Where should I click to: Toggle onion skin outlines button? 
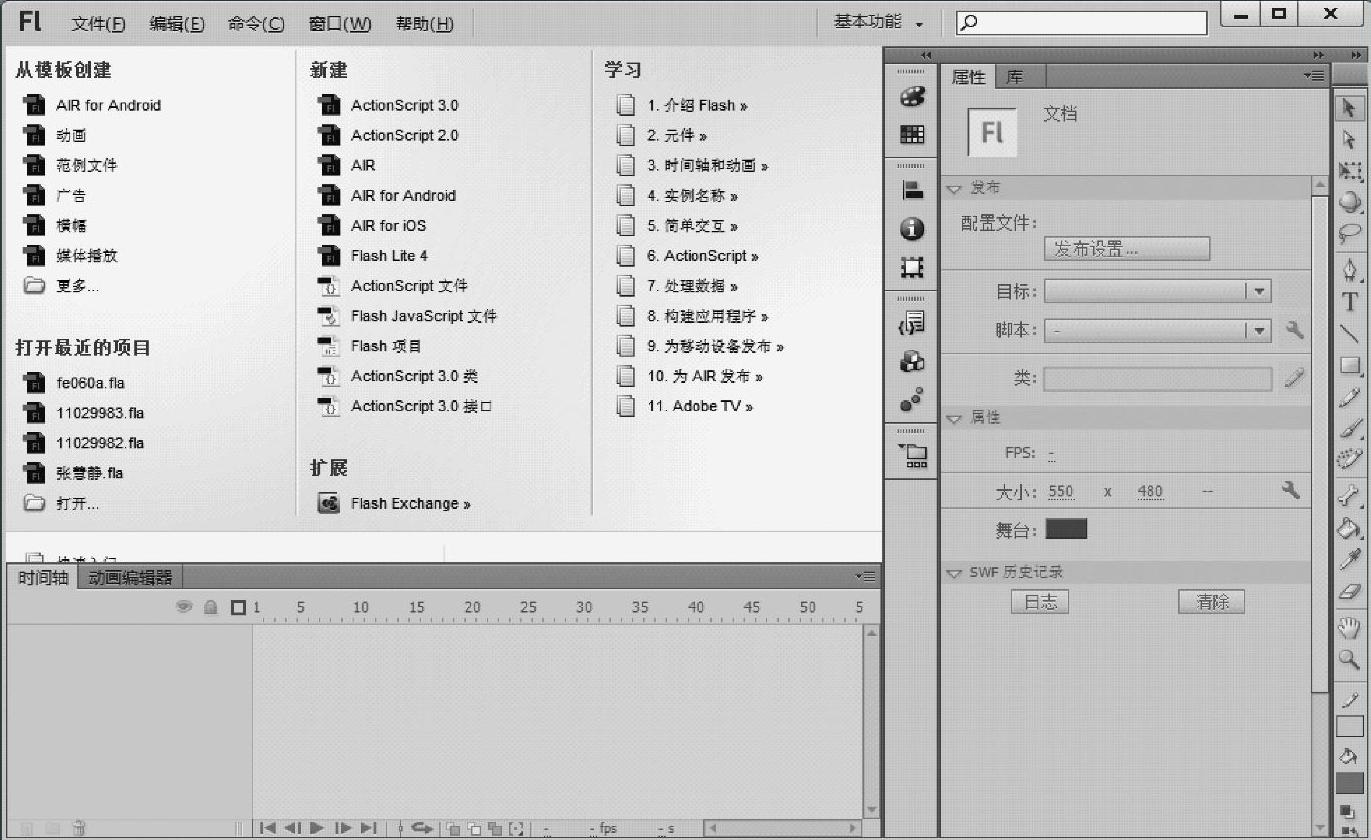pos(474,828)
